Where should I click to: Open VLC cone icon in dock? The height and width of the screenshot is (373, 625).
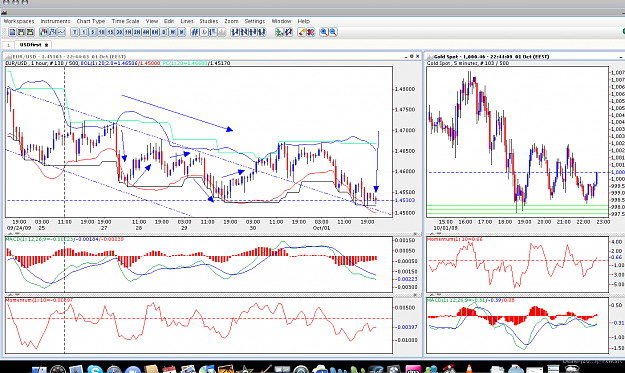469,369
